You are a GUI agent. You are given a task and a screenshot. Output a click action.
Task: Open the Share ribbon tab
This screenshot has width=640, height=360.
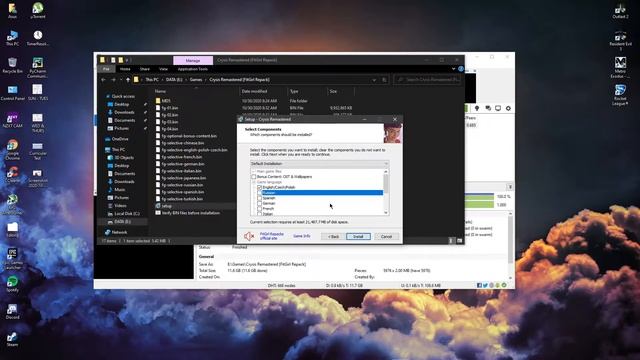pos(144,69)
